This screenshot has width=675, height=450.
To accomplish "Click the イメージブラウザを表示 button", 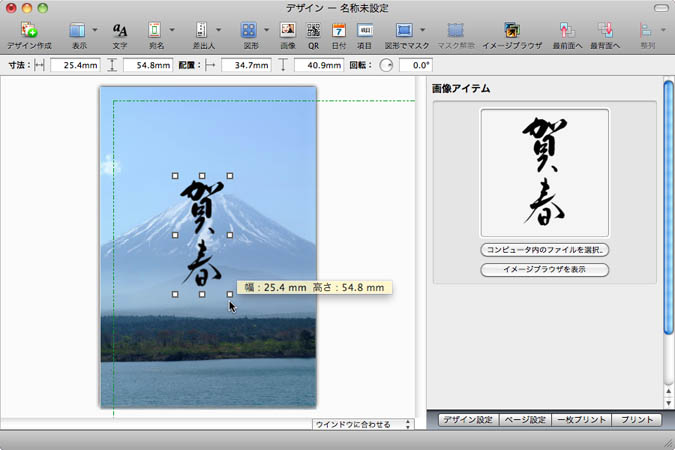I will [x=545, y=270].
